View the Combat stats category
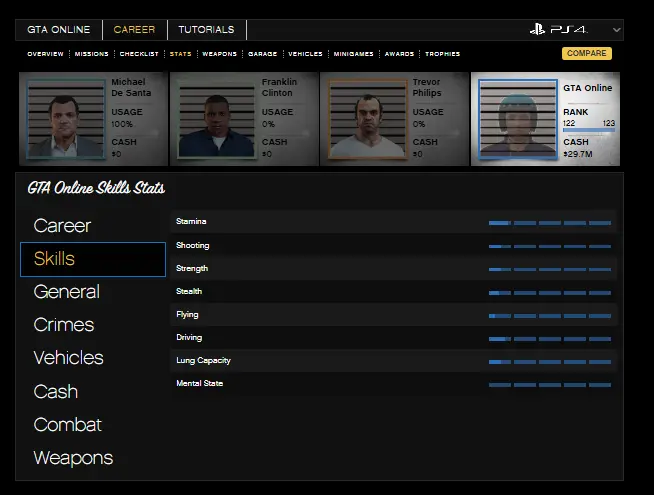 point(67,425)
